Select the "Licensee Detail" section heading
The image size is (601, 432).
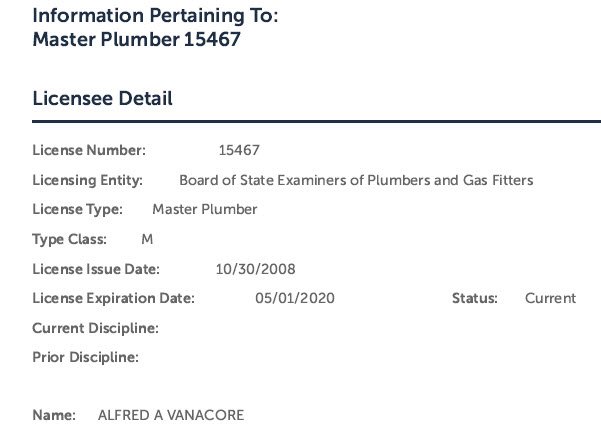click(x=102, y=99)
